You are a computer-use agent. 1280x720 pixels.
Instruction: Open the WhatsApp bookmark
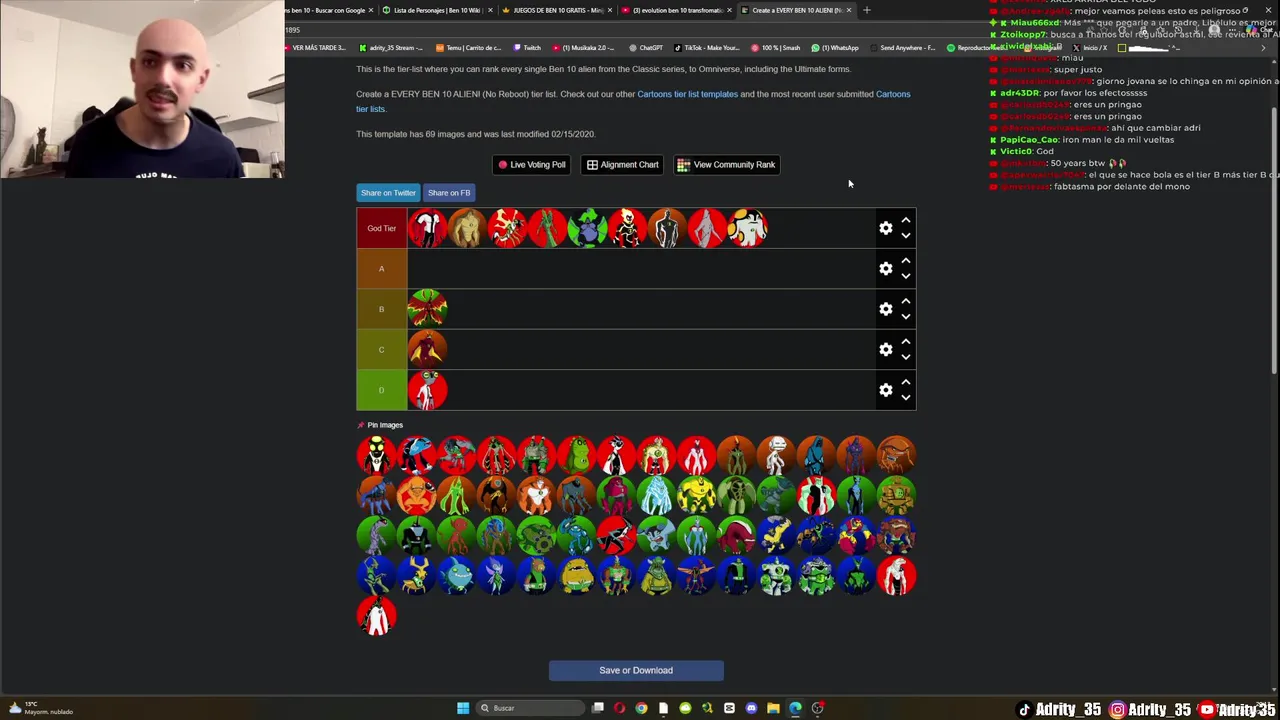pos(835,48)
